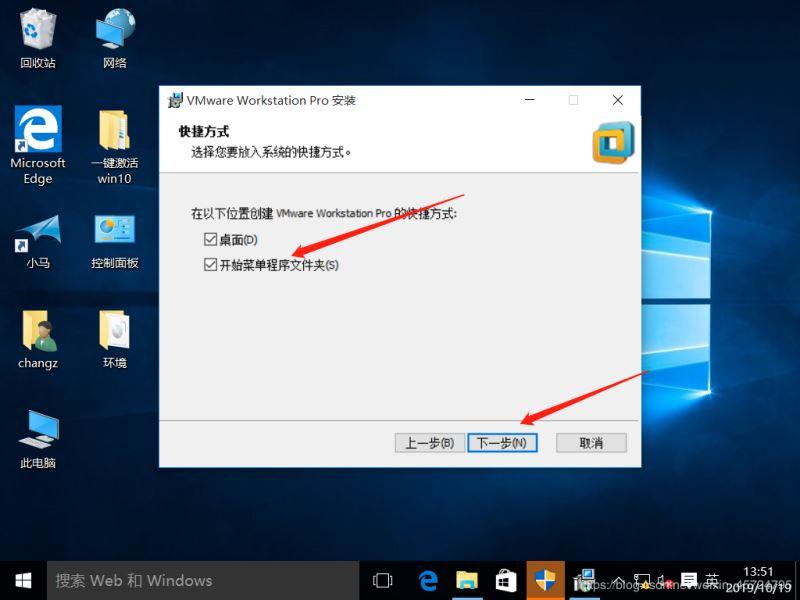Open the Start menu

click(22, 580)
